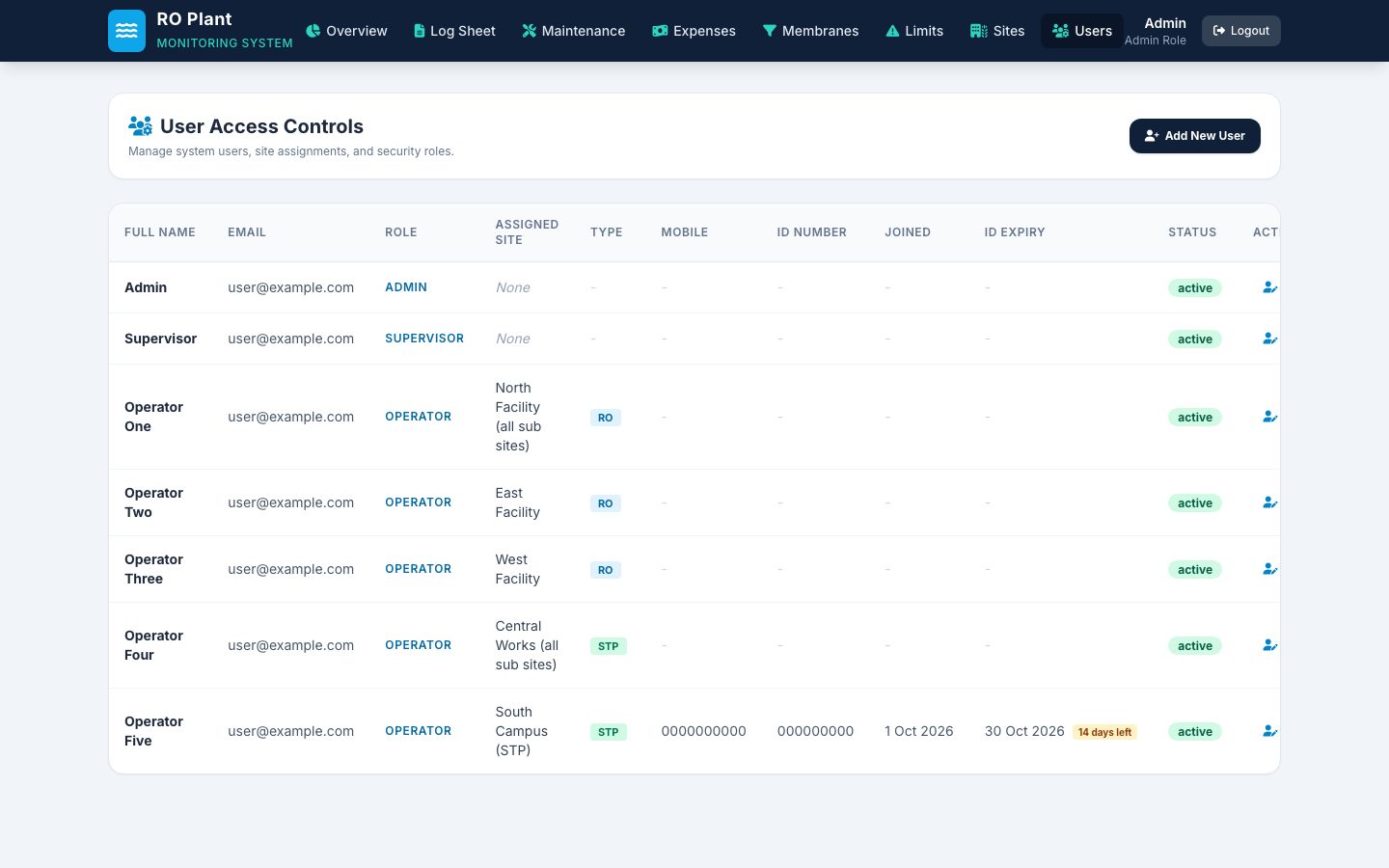Image resolution: width=1389 pixels, height=868 pixels.
Task: Go to the Expenses section
Action: [x=694, y=31]
